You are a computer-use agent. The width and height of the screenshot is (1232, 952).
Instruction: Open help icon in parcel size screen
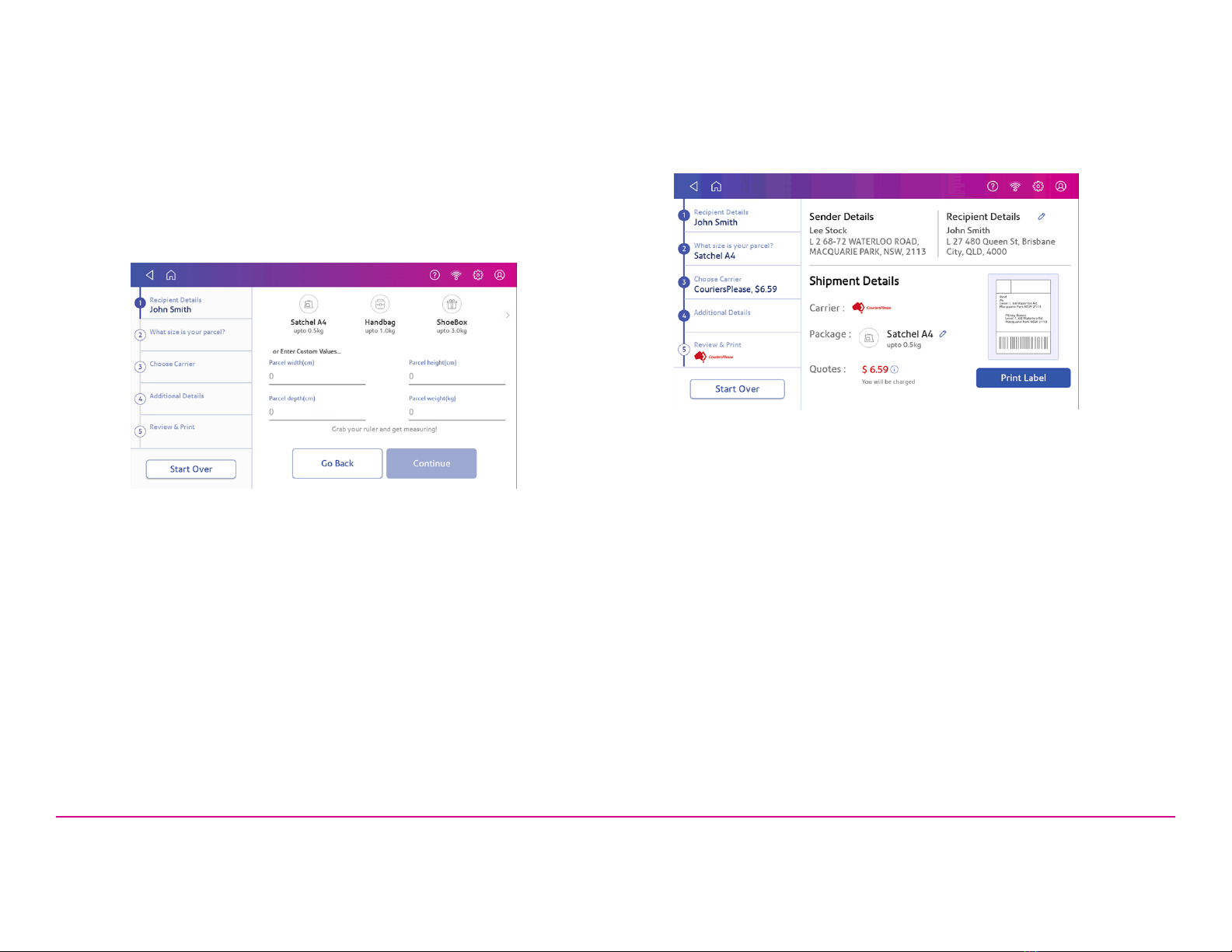tap(435, 275)
